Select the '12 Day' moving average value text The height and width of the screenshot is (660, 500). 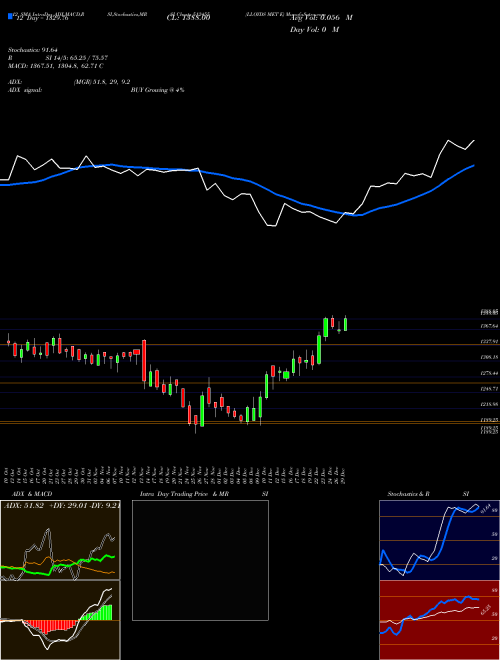pyautogui.click(x=42, y=18)
